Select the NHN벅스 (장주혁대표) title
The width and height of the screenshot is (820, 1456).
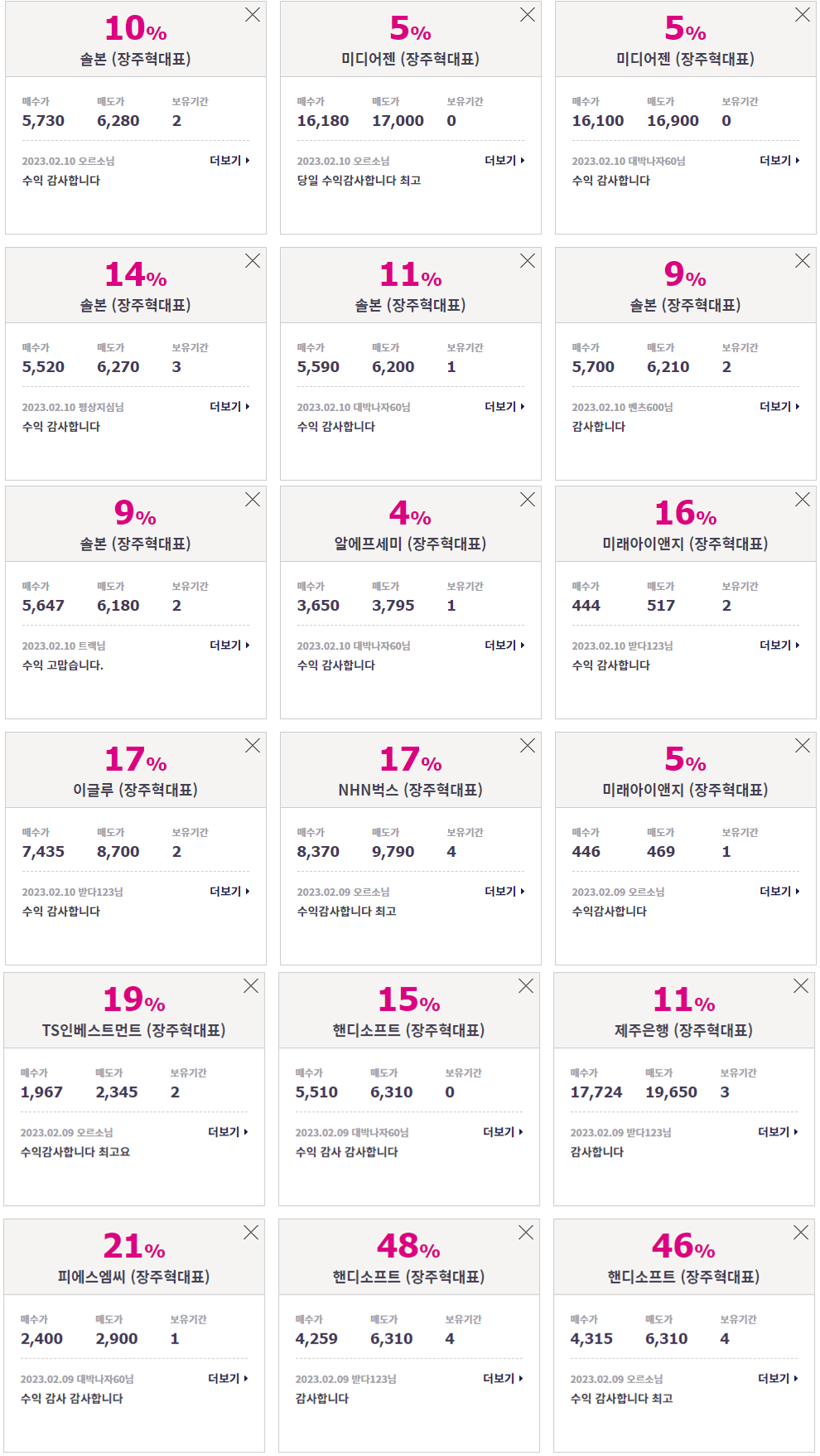coord(410,790)
